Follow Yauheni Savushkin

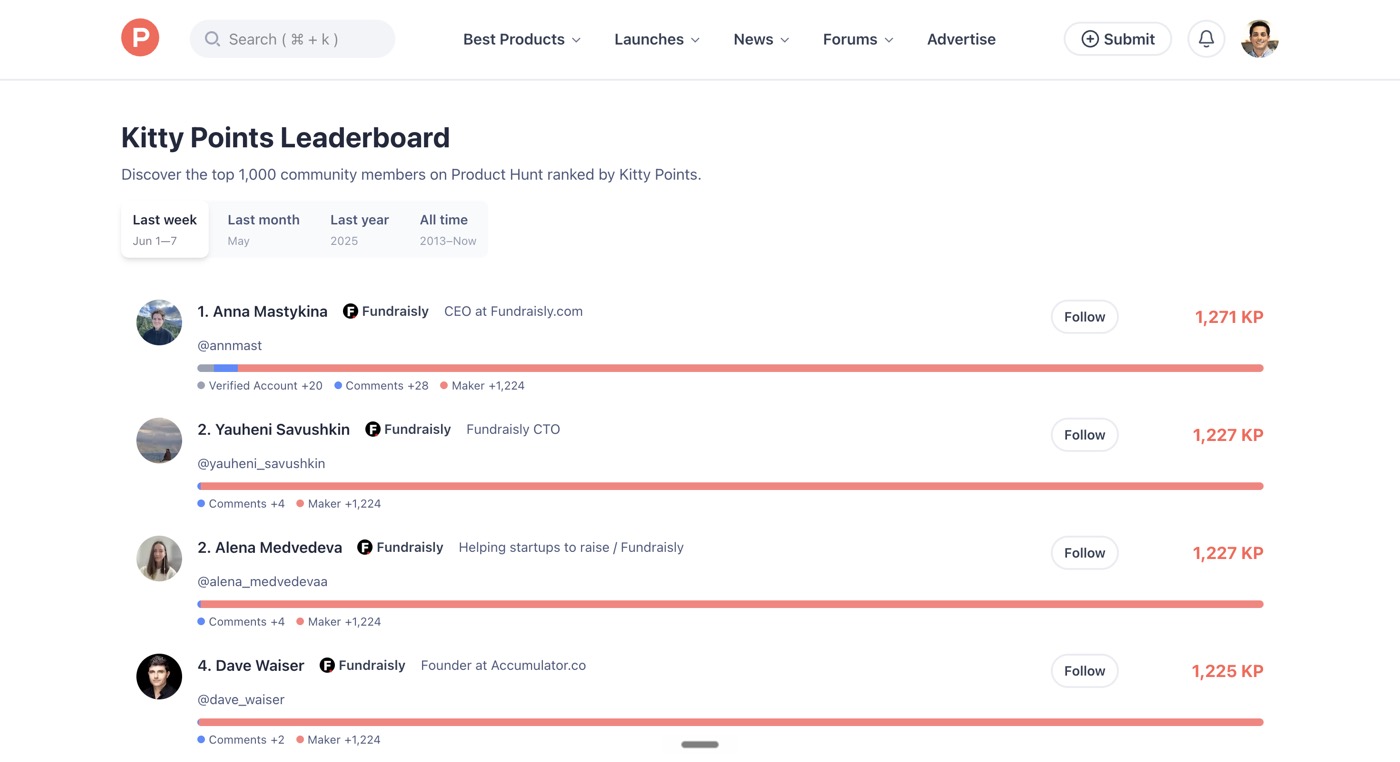point(1084,435)
